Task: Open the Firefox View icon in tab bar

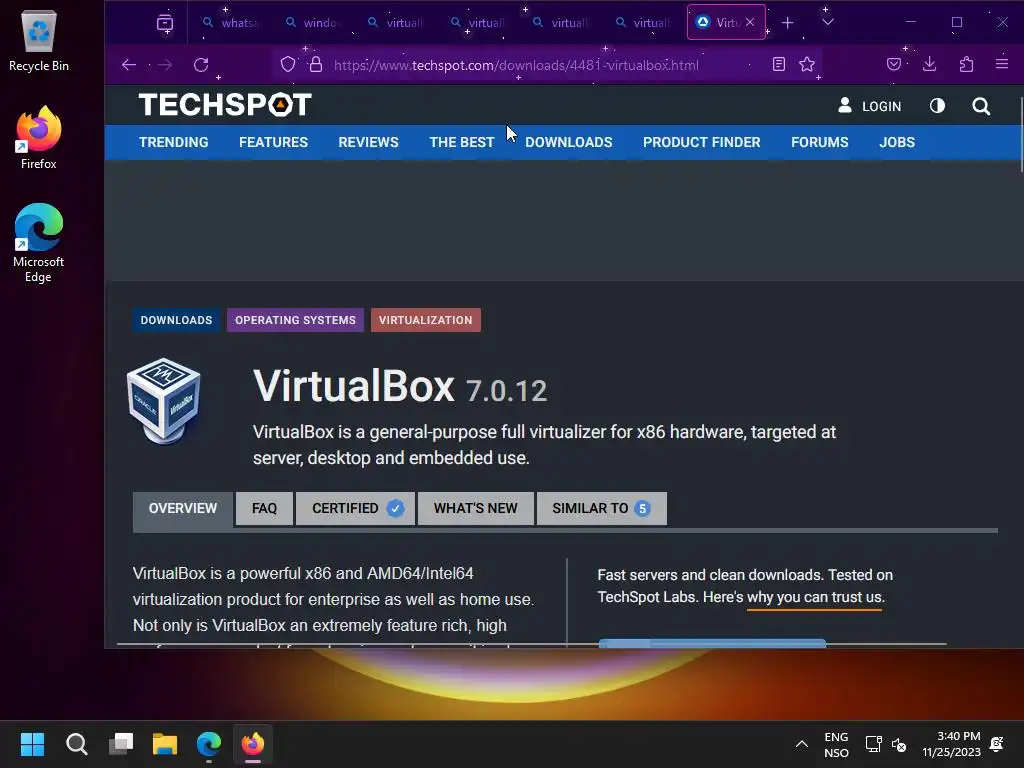Action: [x=165, y=23]
